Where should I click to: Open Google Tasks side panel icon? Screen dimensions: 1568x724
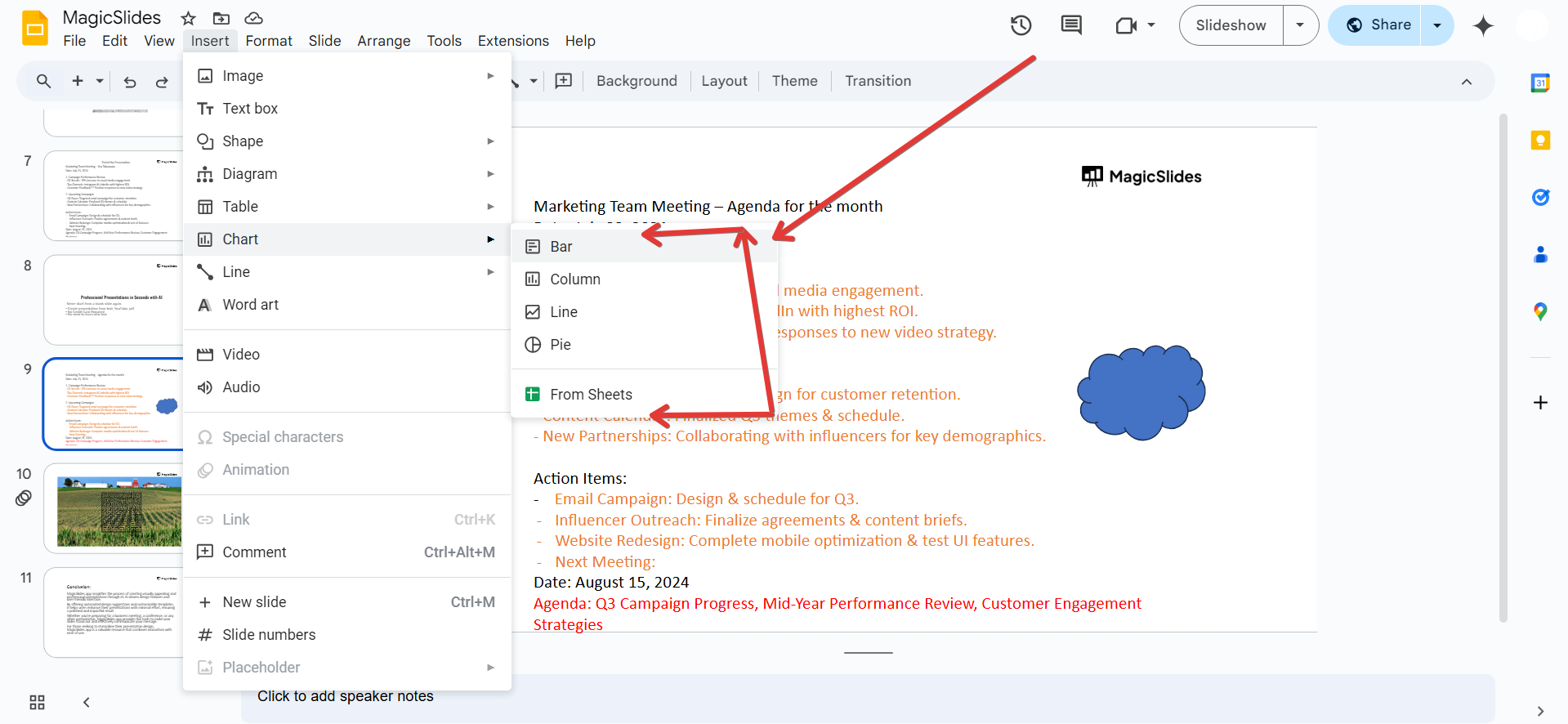pos(1540,197)
